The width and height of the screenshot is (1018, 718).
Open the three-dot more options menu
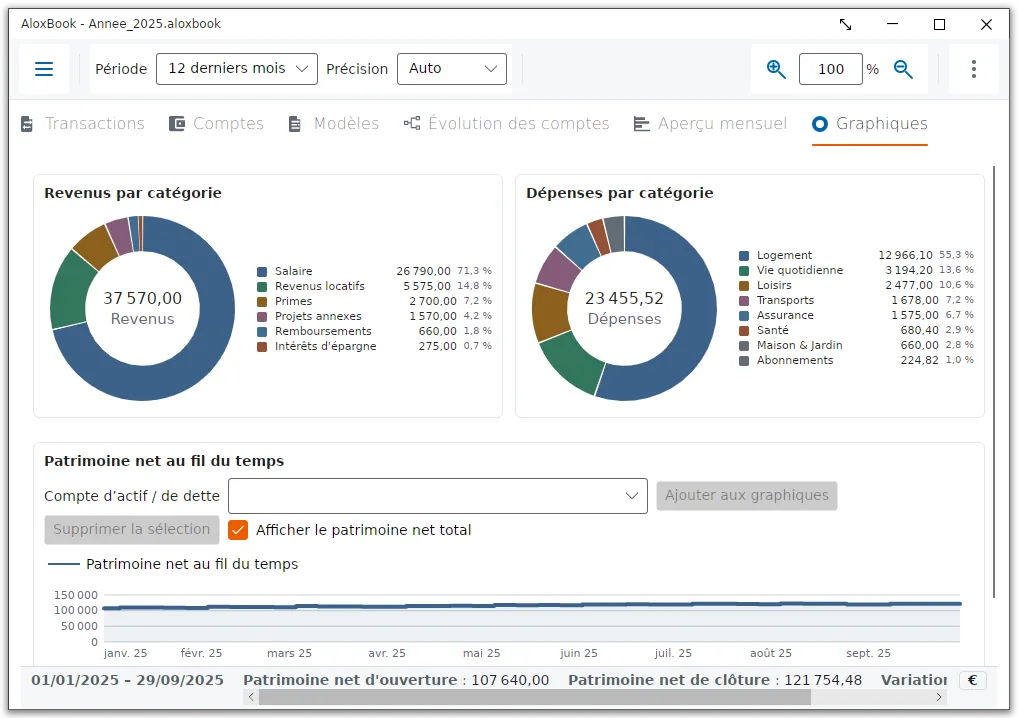pos(973,69)
